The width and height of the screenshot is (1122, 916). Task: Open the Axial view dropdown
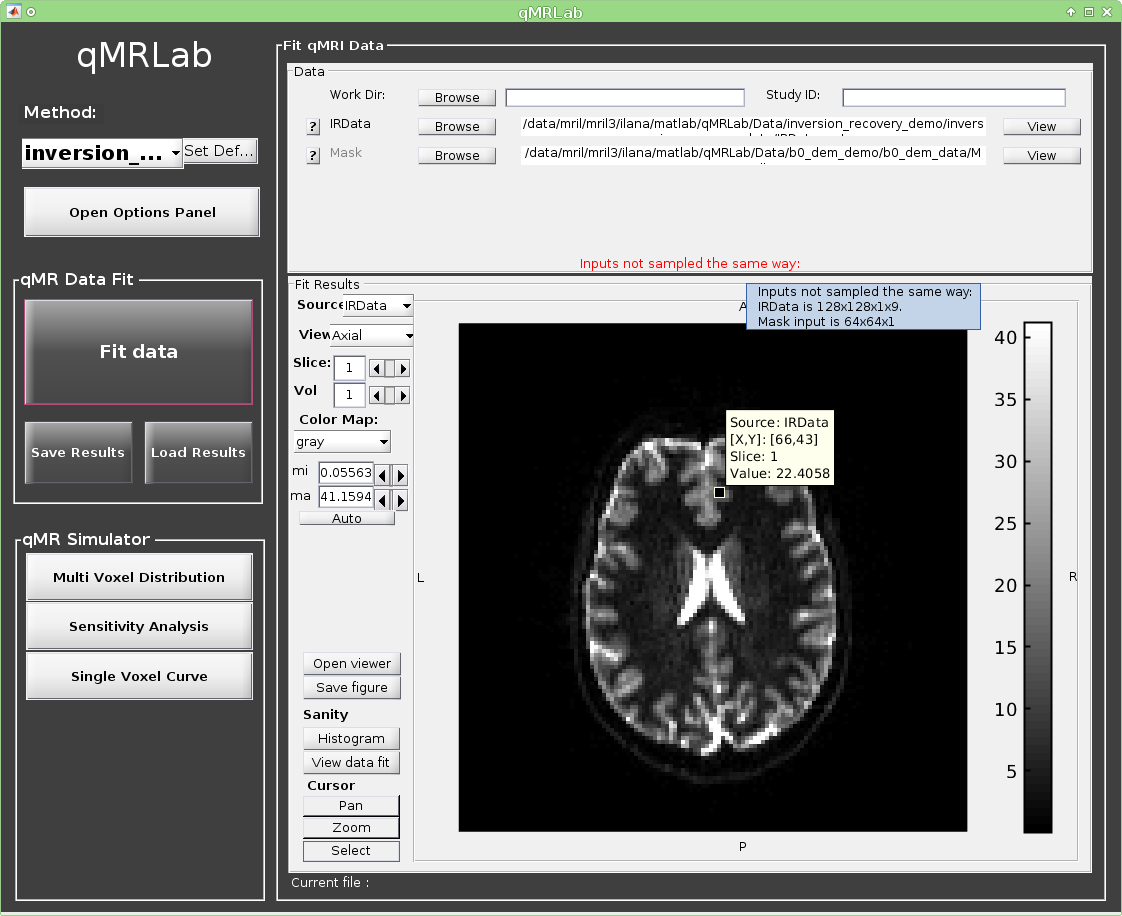click(372, 335)
